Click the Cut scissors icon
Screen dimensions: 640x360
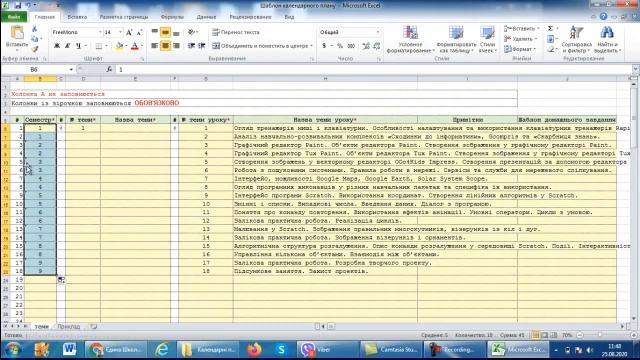click(x=34, y=29)
